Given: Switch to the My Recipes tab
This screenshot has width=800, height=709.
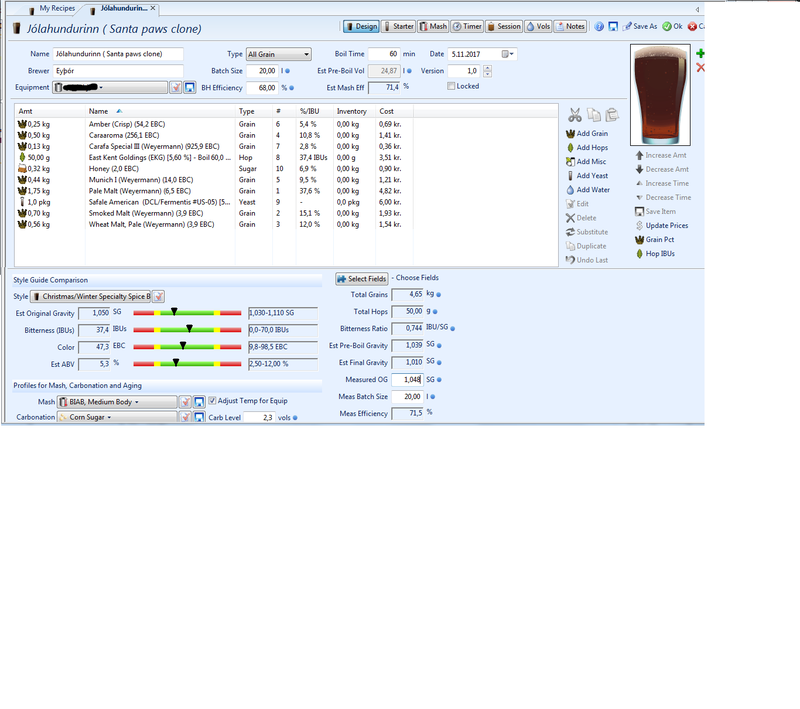Looking at the screenshot, I should click(55, 8).
